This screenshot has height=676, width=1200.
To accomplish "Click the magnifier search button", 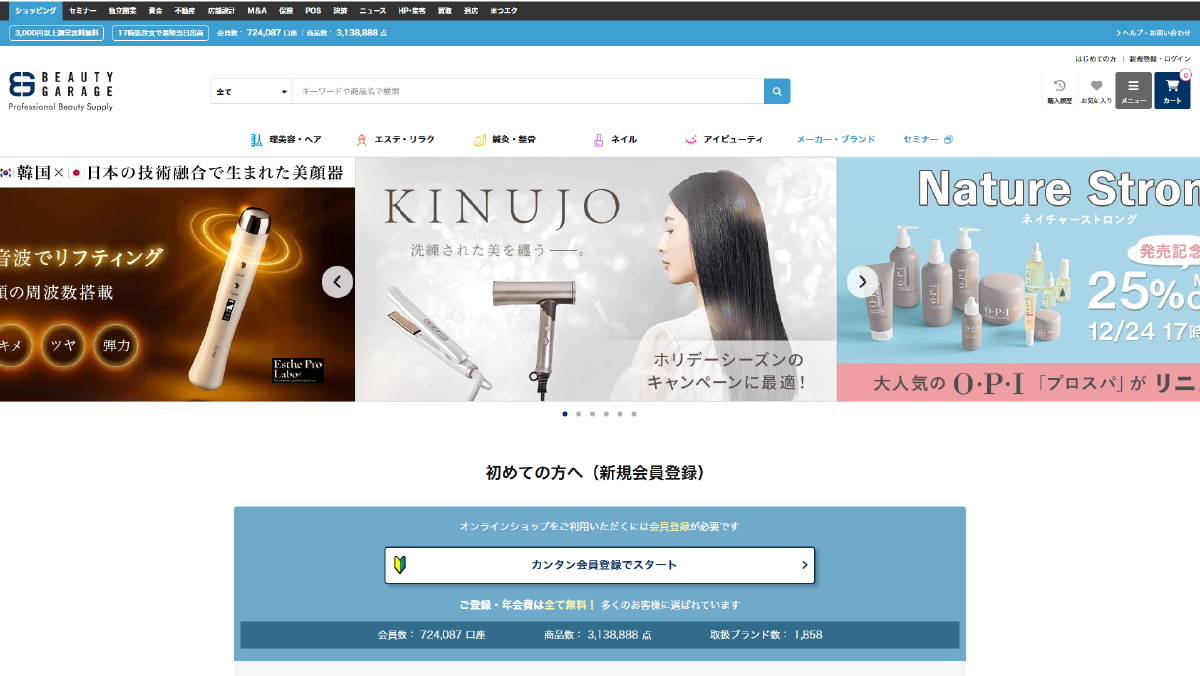I will click(777, 91).
